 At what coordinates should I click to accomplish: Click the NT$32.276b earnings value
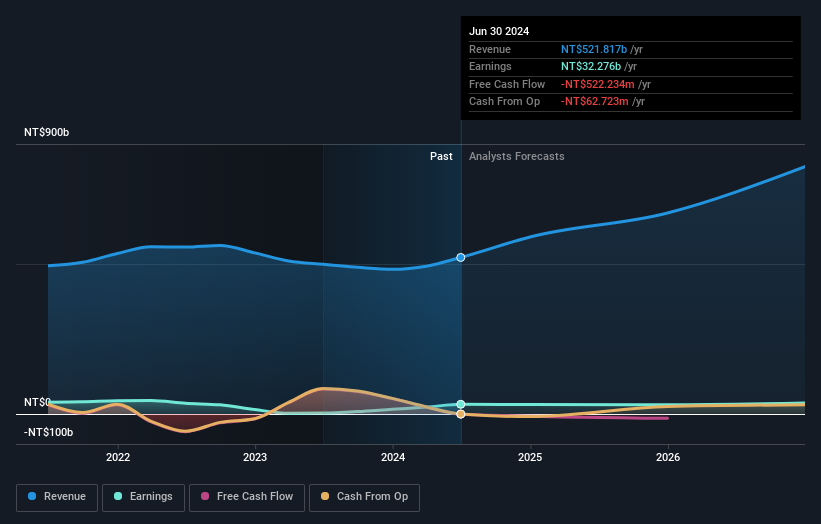point(591,66)
